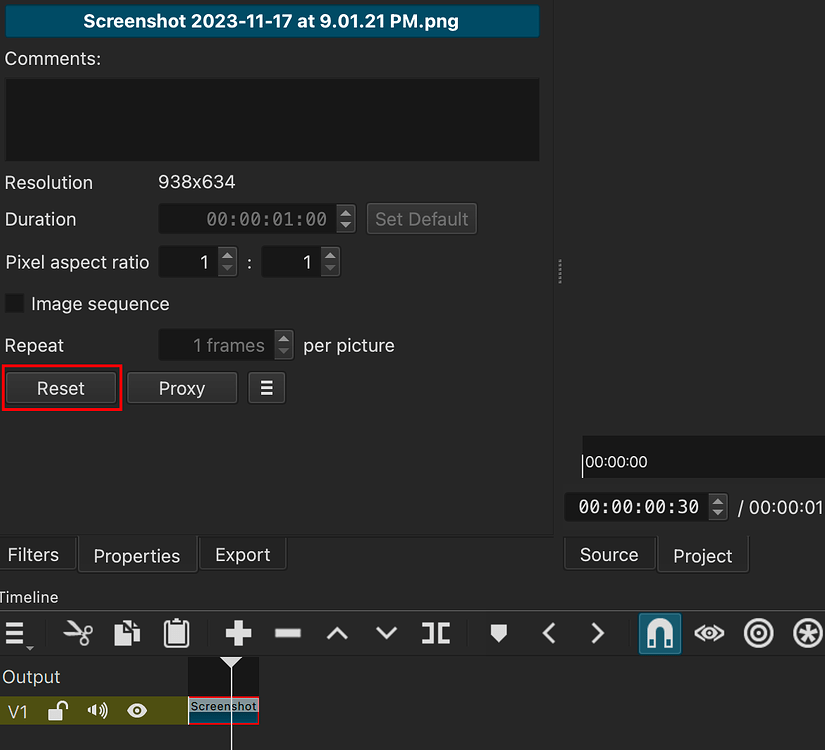Image resolution: width=825 pixels, height=750 pixels.
Task: Click the player scrub bar at 00:00:00
Action: coord(703,457)
